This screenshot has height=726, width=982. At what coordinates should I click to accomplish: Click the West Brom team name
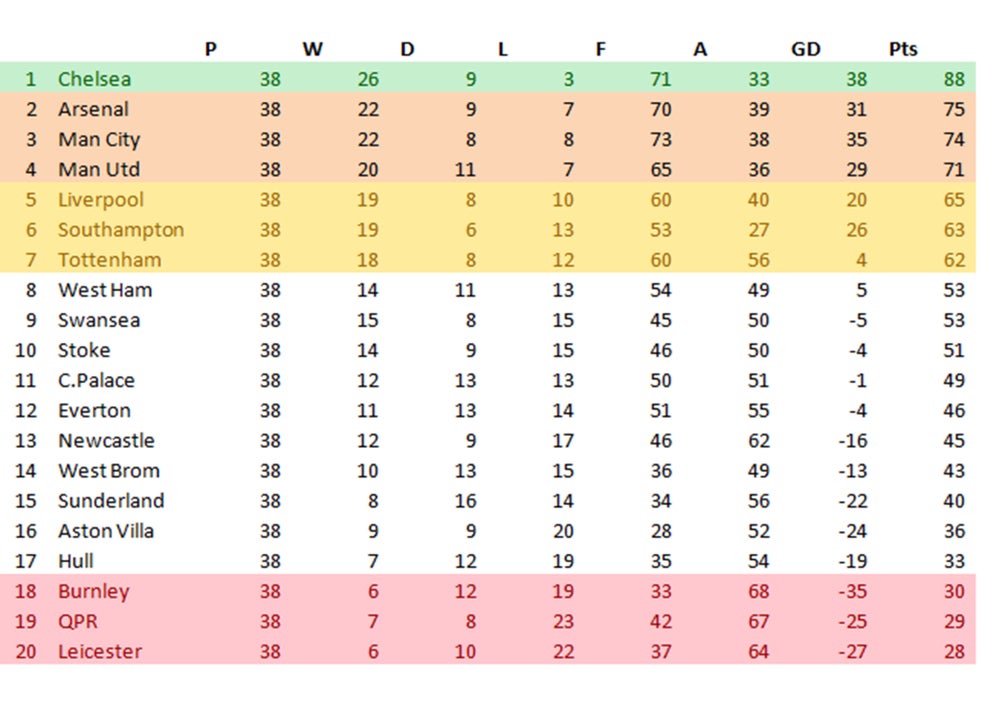click(108, 470)
